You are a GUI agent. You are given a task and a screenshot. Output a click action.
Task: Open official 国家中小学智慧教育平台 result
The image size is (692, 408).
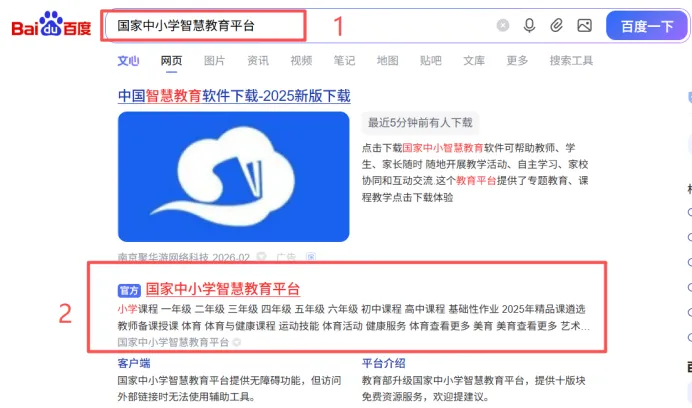point(223,289)
